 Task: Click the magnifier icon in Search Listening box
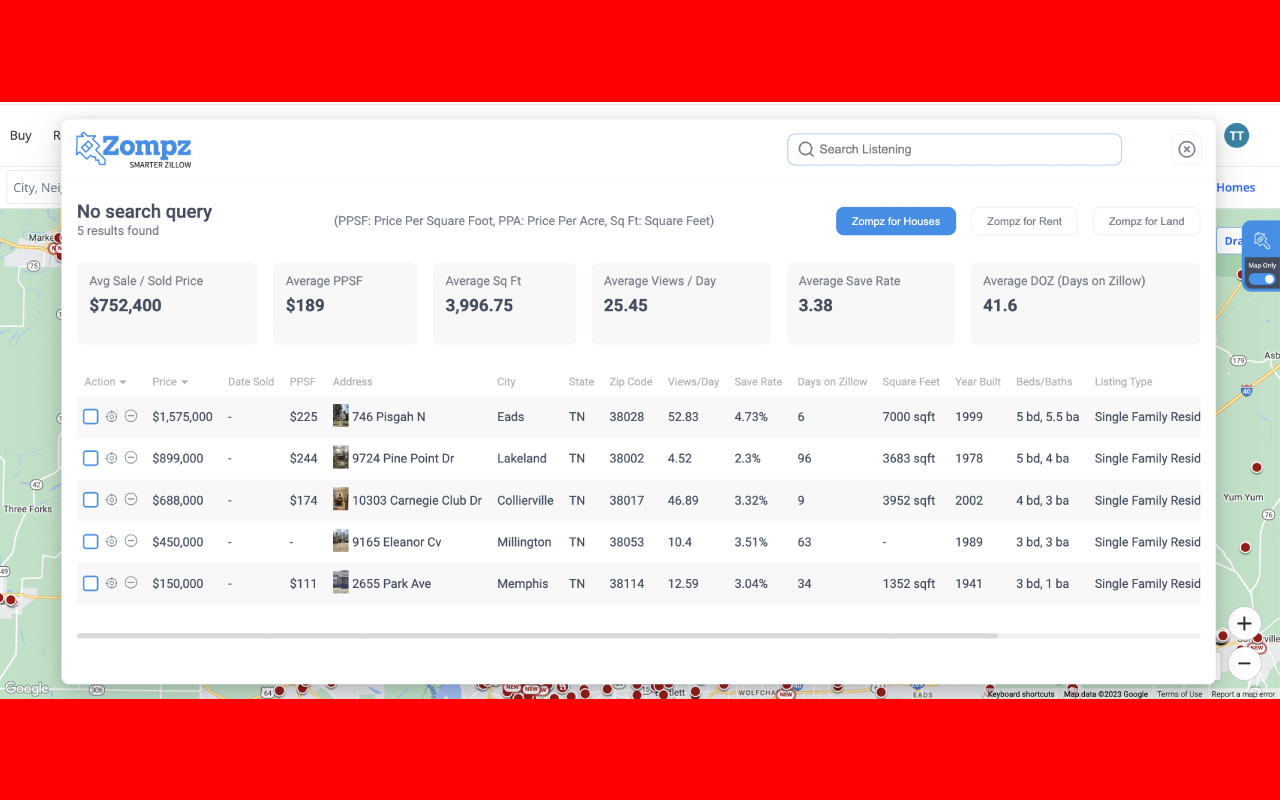pyautogui.click(x=806, y=149)
